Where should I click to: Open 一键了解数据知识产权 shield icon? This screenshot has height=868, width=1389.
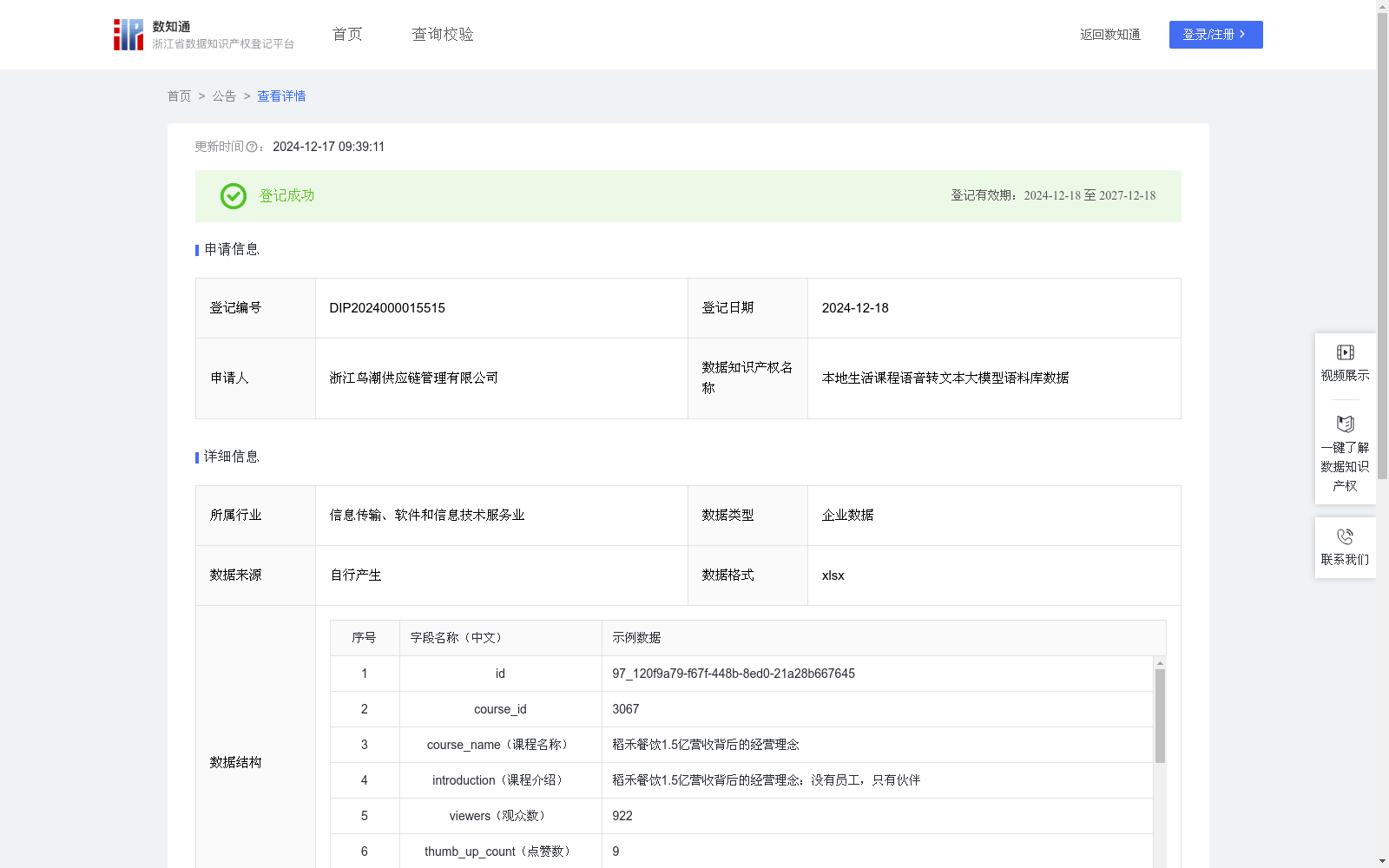click(1345, 424)
